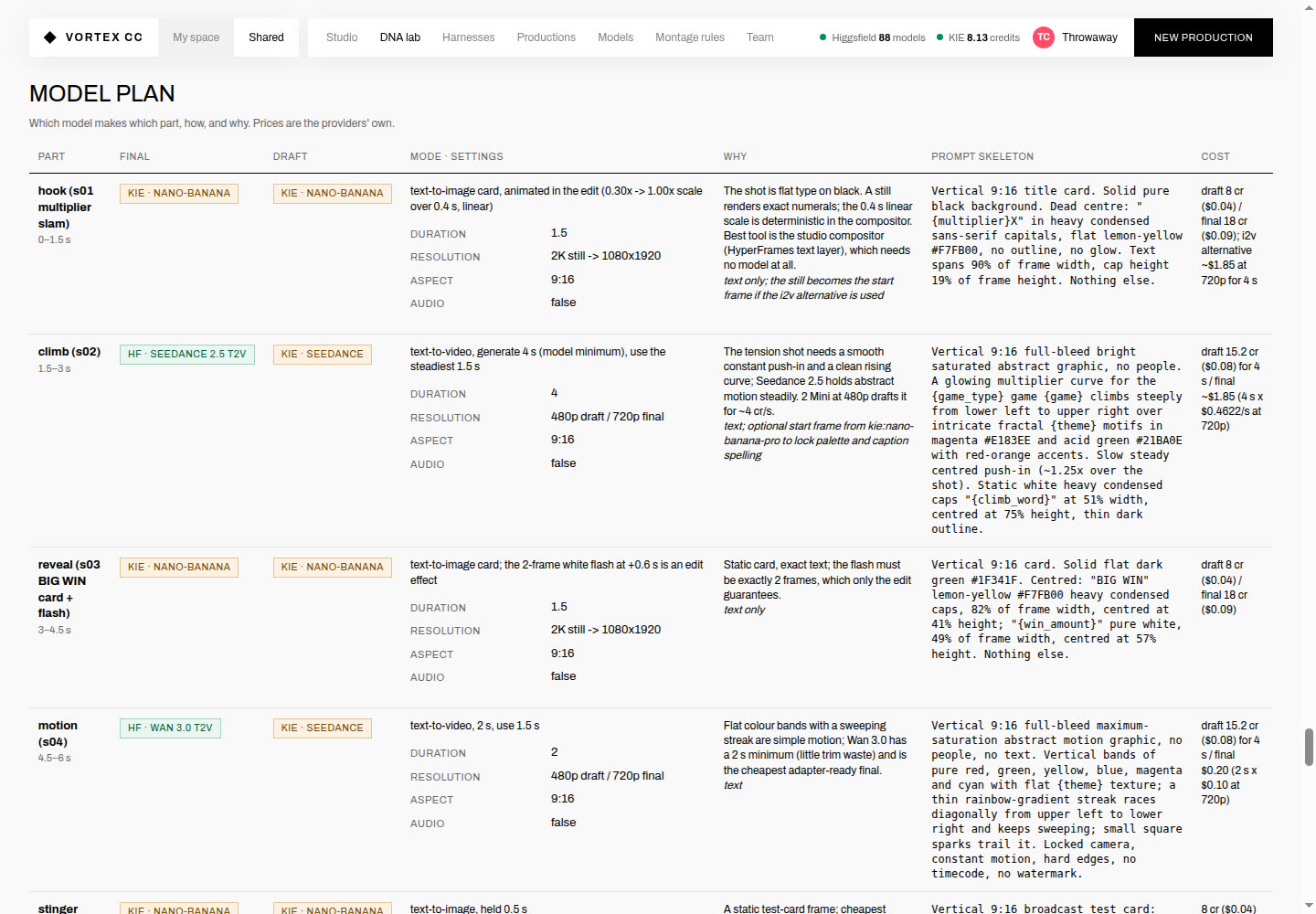This screenshot has height=914, width=1316.
Task: Check the KIE 8.13 credits indicator
Action: click(978, 37)
